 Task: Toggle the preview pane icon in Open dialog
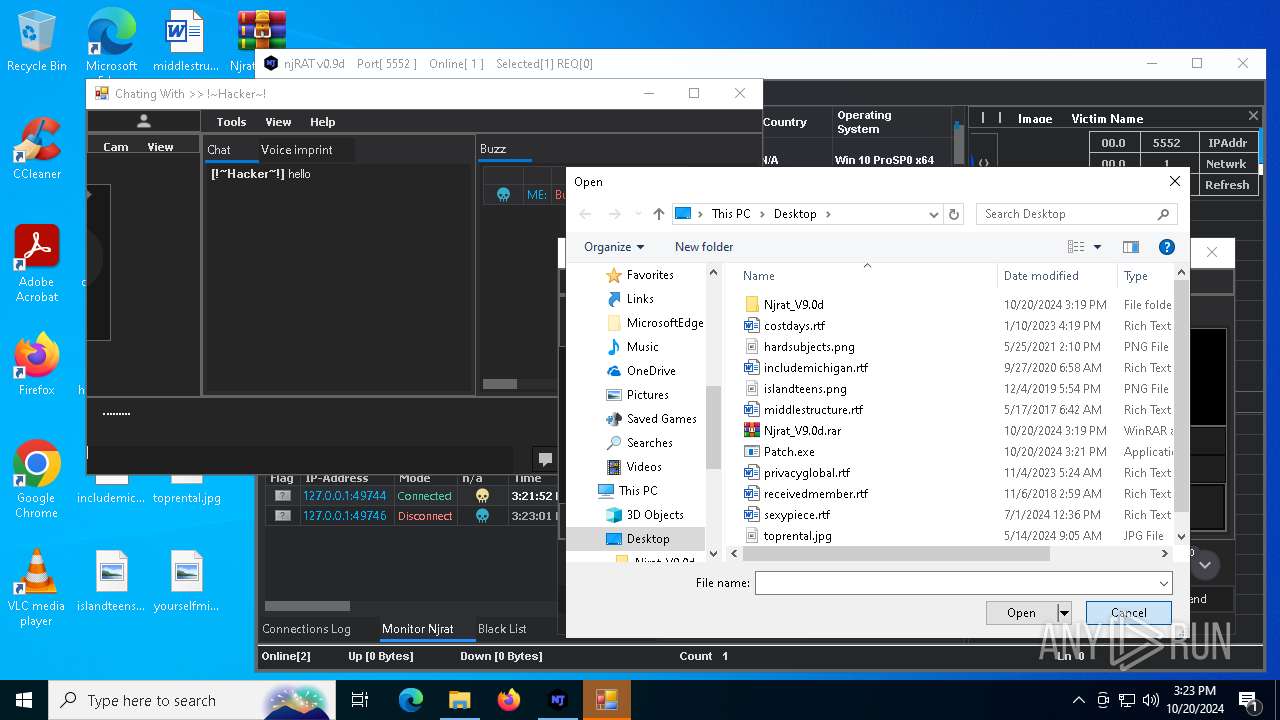1131,247
